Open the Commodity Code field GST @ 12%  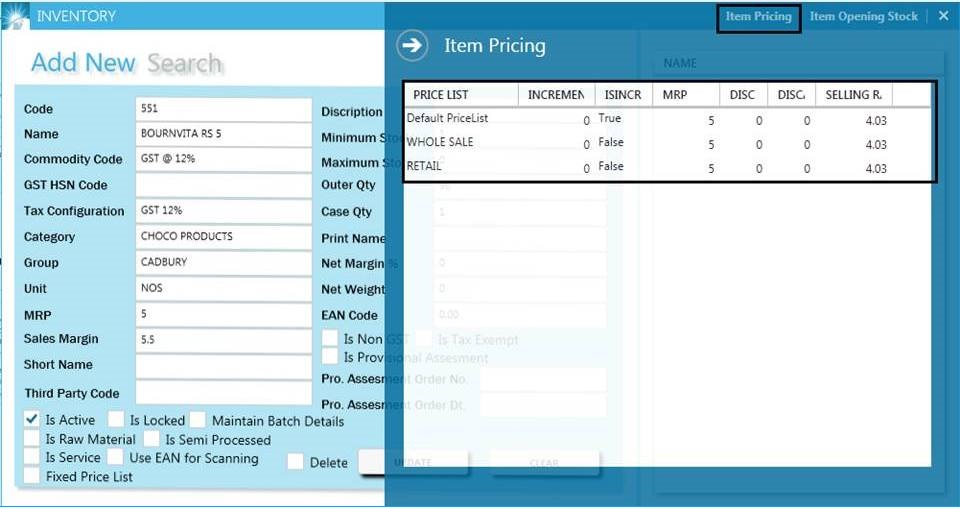223,159
